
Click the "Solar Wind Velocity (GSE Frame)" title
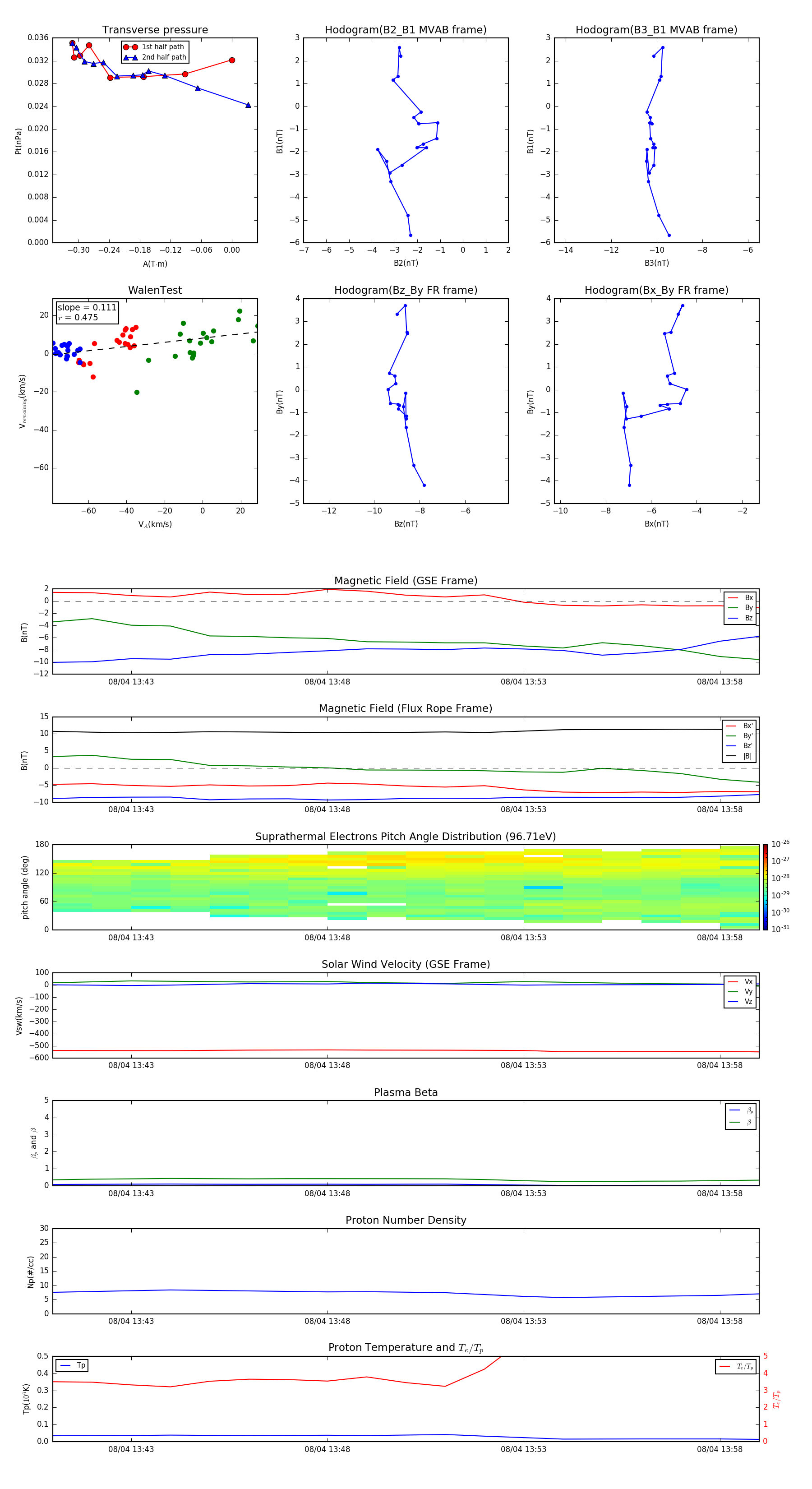point(406,965)
